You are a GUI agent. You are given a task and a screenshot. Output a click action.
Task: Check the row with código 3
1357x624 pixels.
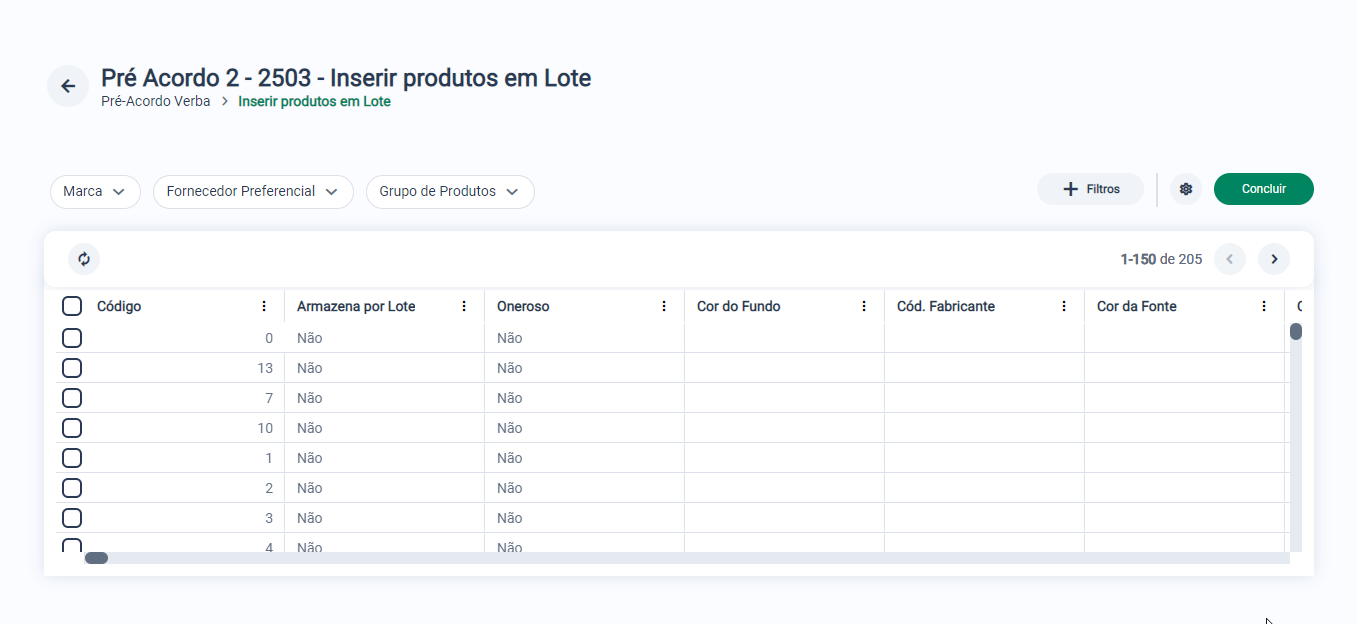pyautogui.click(x=72, y=518)
